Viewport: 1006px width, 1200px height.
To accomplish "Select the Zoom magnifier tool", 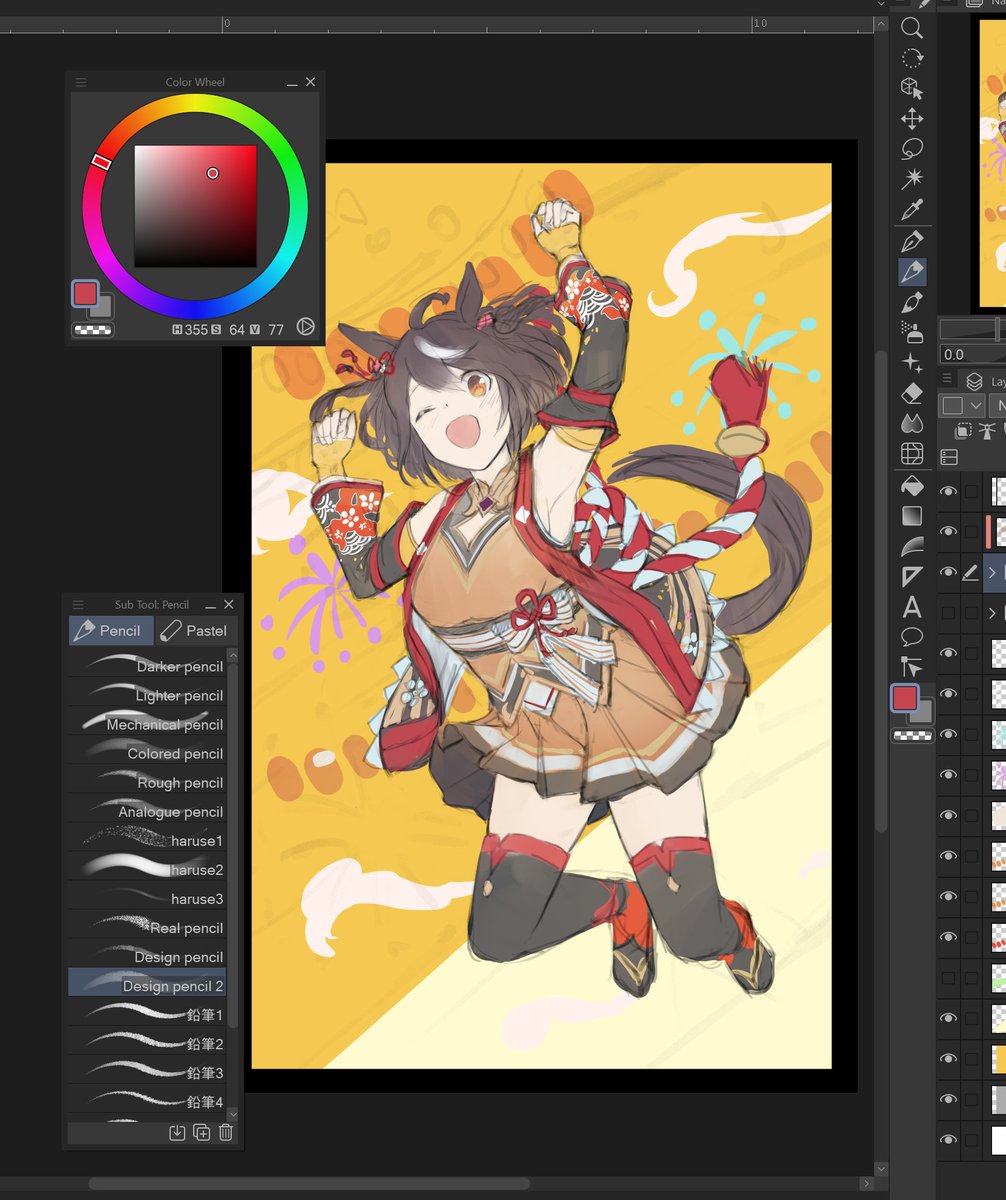I will pyautogui.click(x=912, y=29).
